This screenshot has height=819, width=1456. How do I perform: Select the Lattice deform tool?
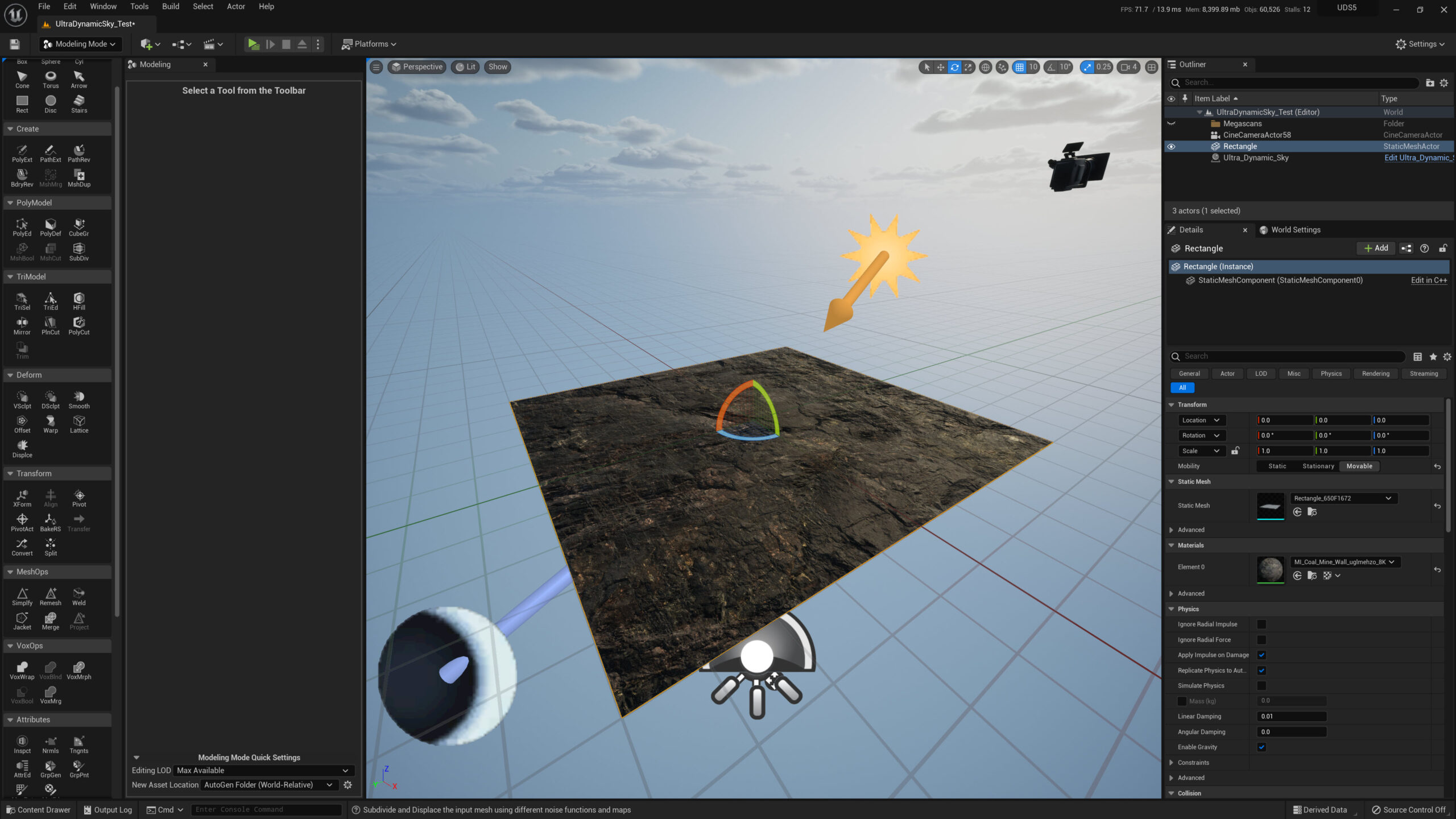79,423
